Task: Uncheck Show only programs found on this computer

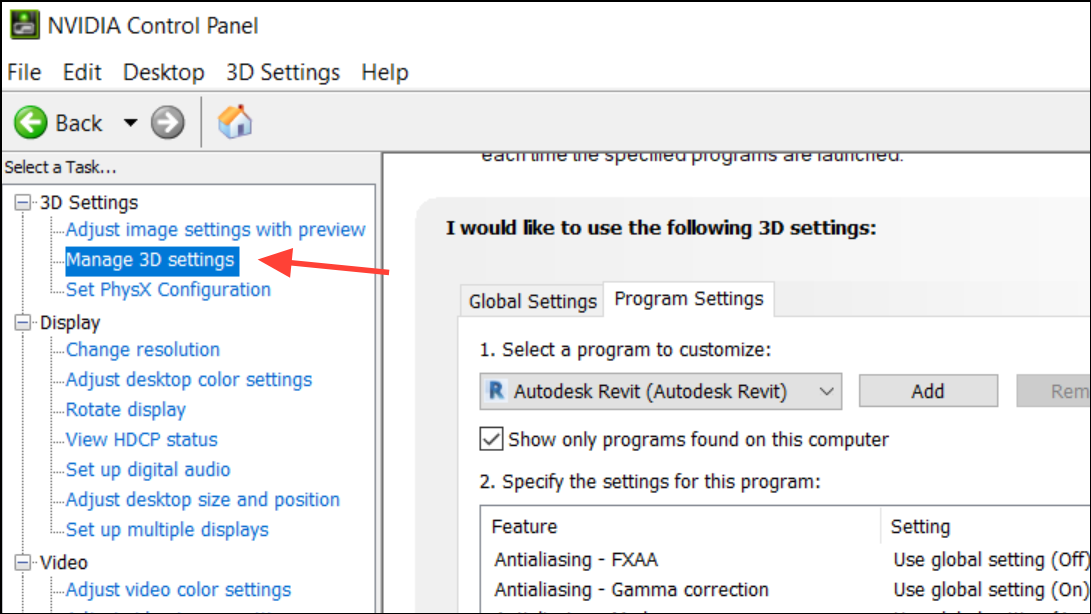Action: click(x=491, y=439)
